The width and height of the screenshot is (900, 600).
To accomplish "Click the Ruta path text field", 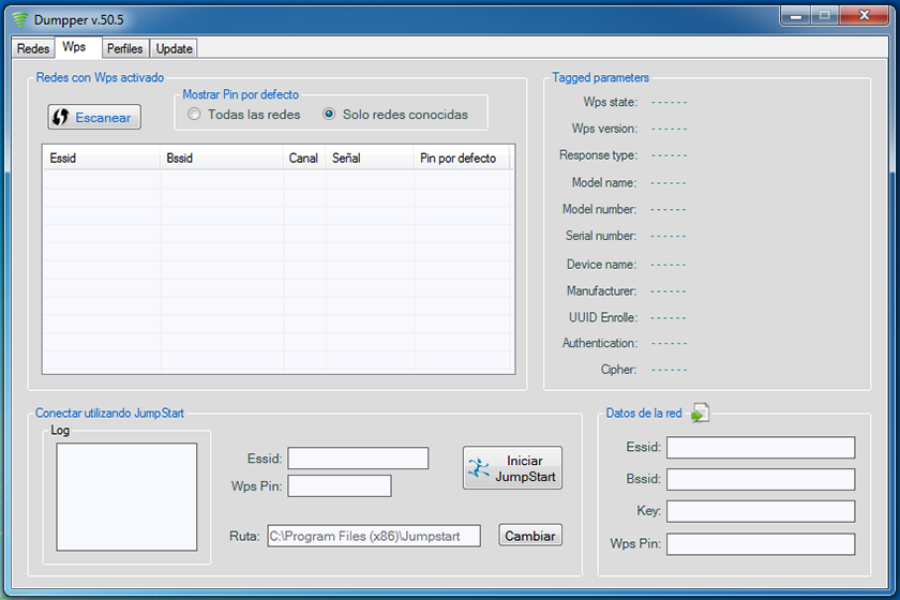I will 374,536.
